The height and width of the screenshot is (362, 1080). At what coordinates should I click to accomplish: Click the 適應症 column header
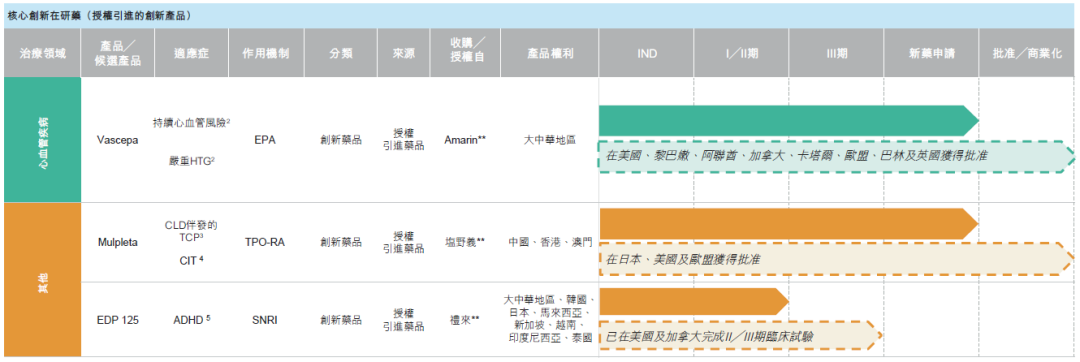click(190, 53)
